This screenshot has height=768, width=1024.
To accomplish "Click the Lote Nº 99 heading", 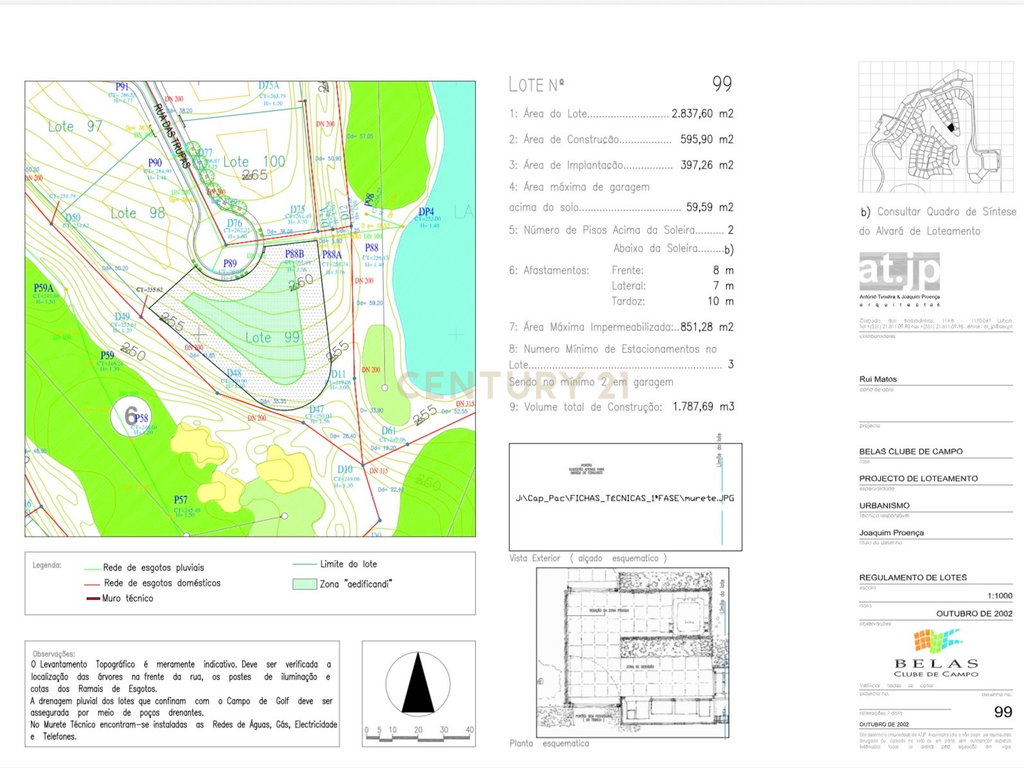I will tap(620, 84).
